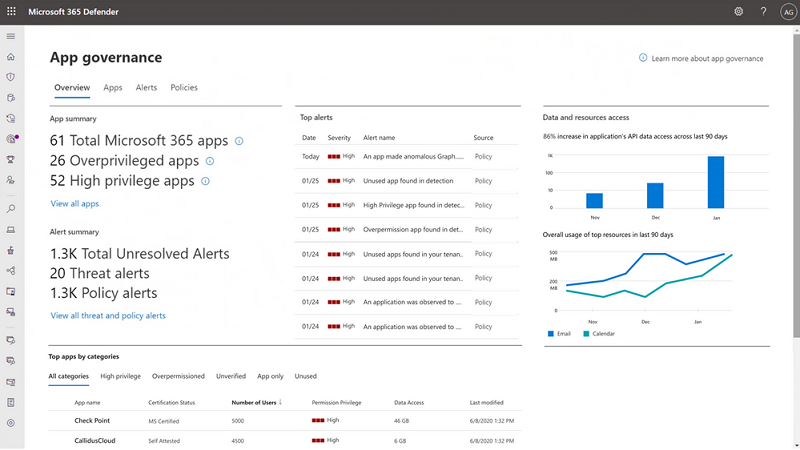
Task: Sort by Number of Users column
Action: pos(257,403)
